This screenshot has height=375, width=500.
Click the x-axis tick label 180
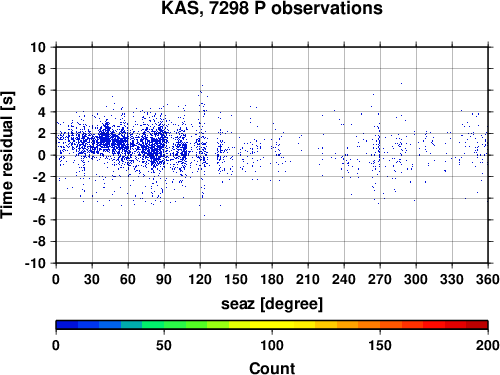272,279
